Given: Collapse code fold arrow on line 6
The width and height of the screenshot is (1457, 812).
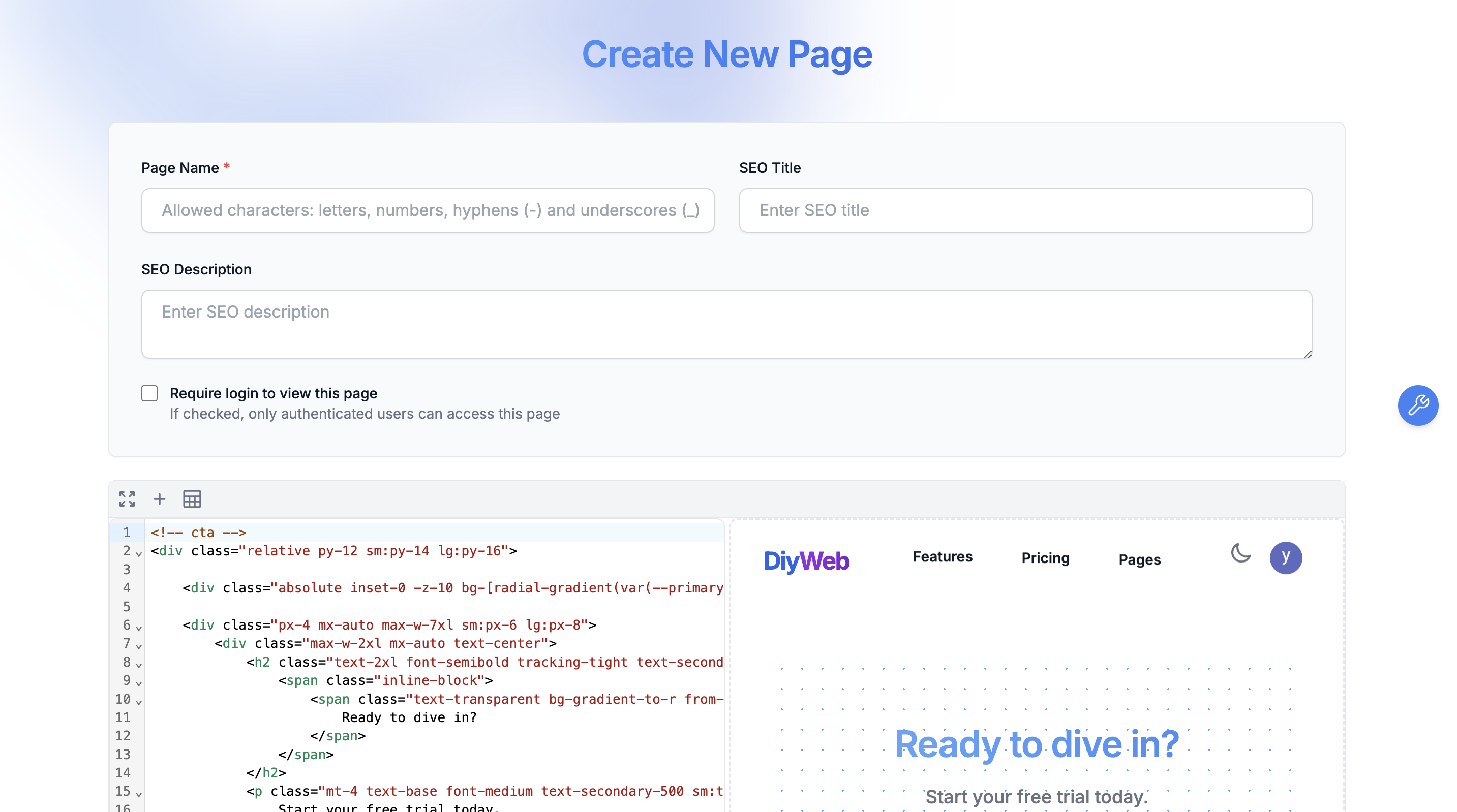Looking at the screenshot, I should (x=139, y=628).
